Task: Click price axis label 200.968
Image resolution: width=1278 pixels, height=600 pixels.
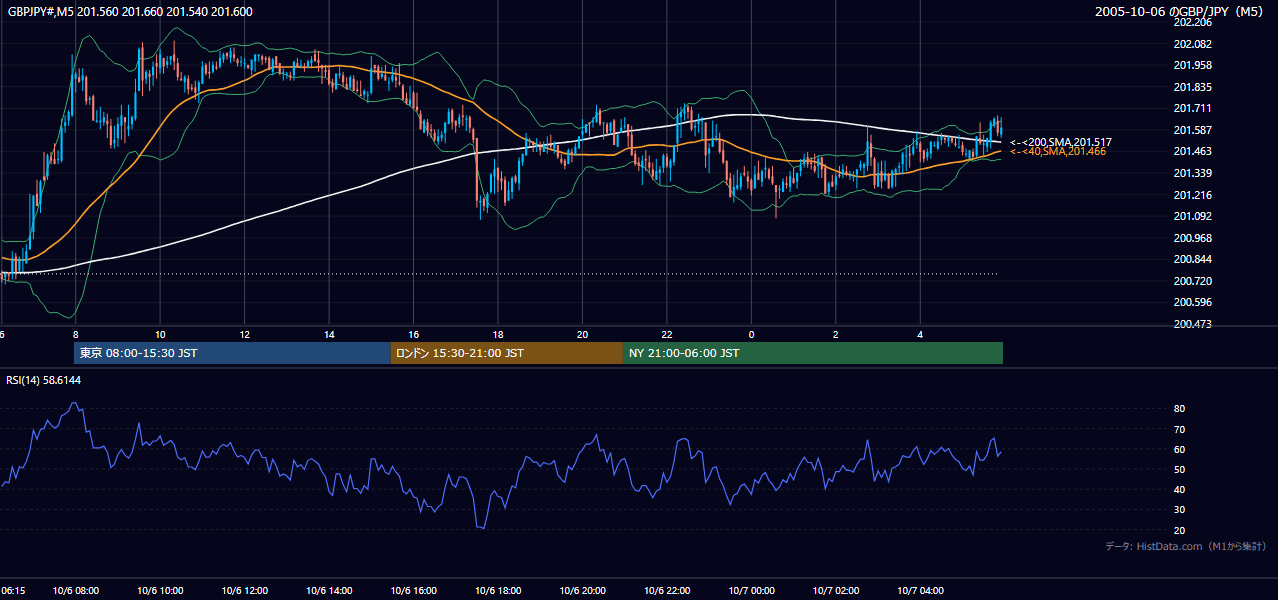Action: coord(1192,238)
